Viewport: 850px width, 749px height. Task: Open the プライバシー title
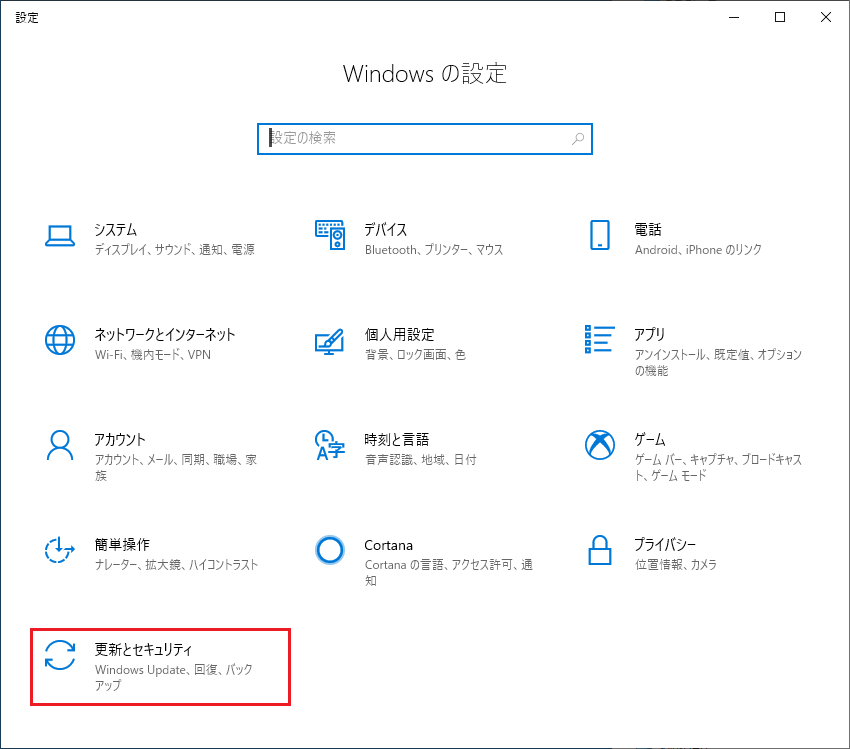pos(665,545)
